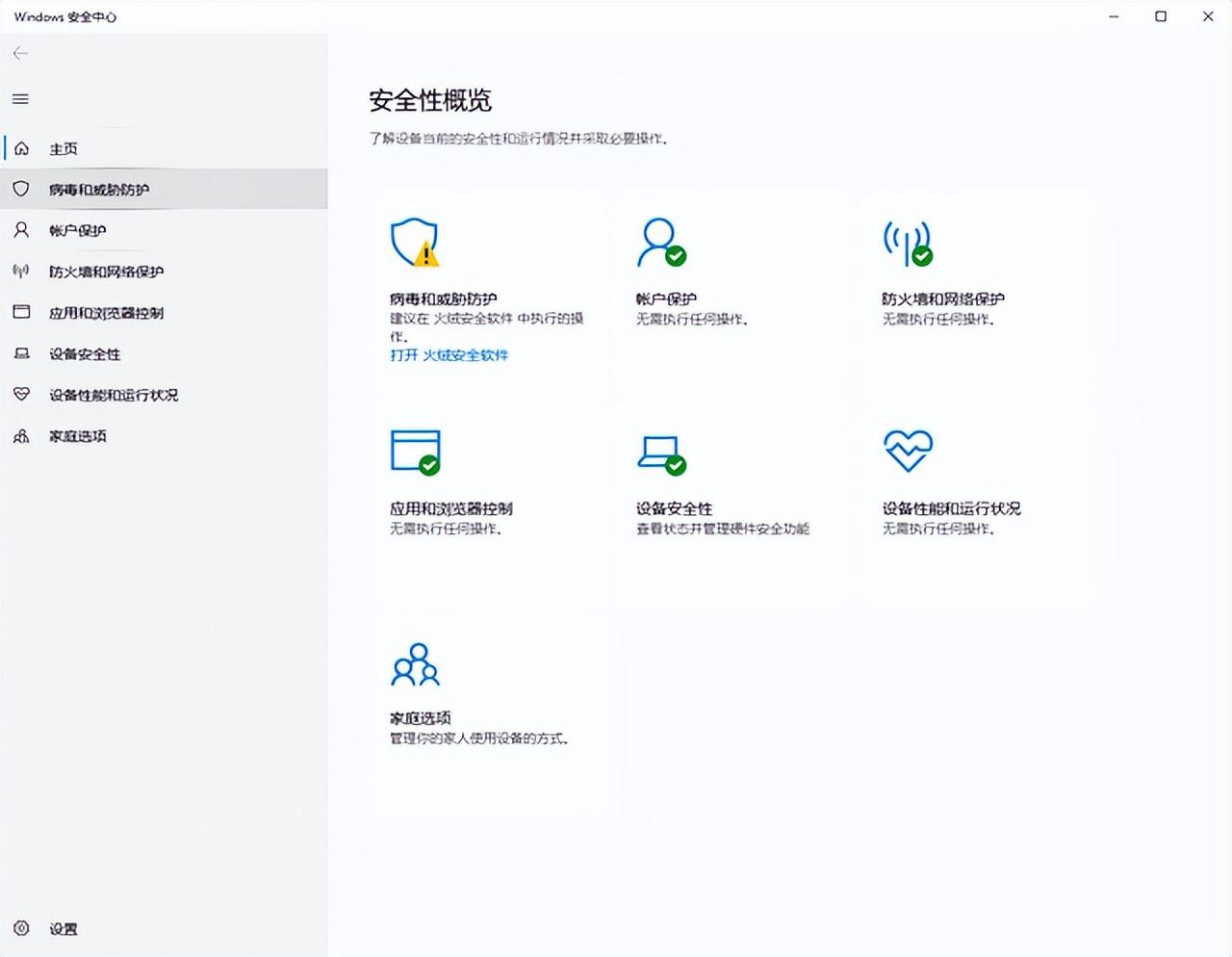Click 建议在 火绒安全软件 中执行的操作 text
The width and height of the screenshot is (1232, 957).
point(487,327)
